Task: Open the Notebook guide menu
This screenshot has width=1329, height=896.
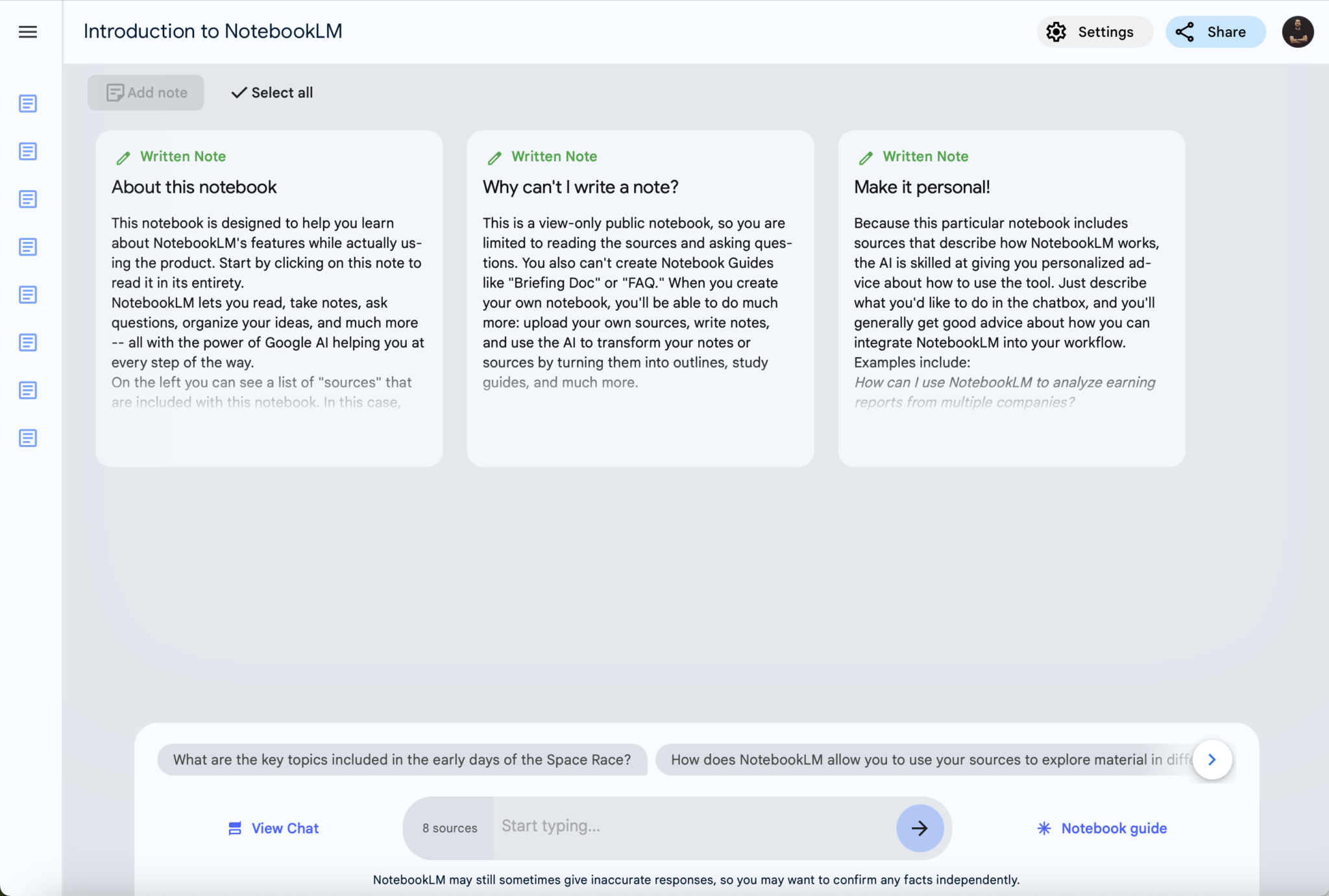Action: [1101, 828]
